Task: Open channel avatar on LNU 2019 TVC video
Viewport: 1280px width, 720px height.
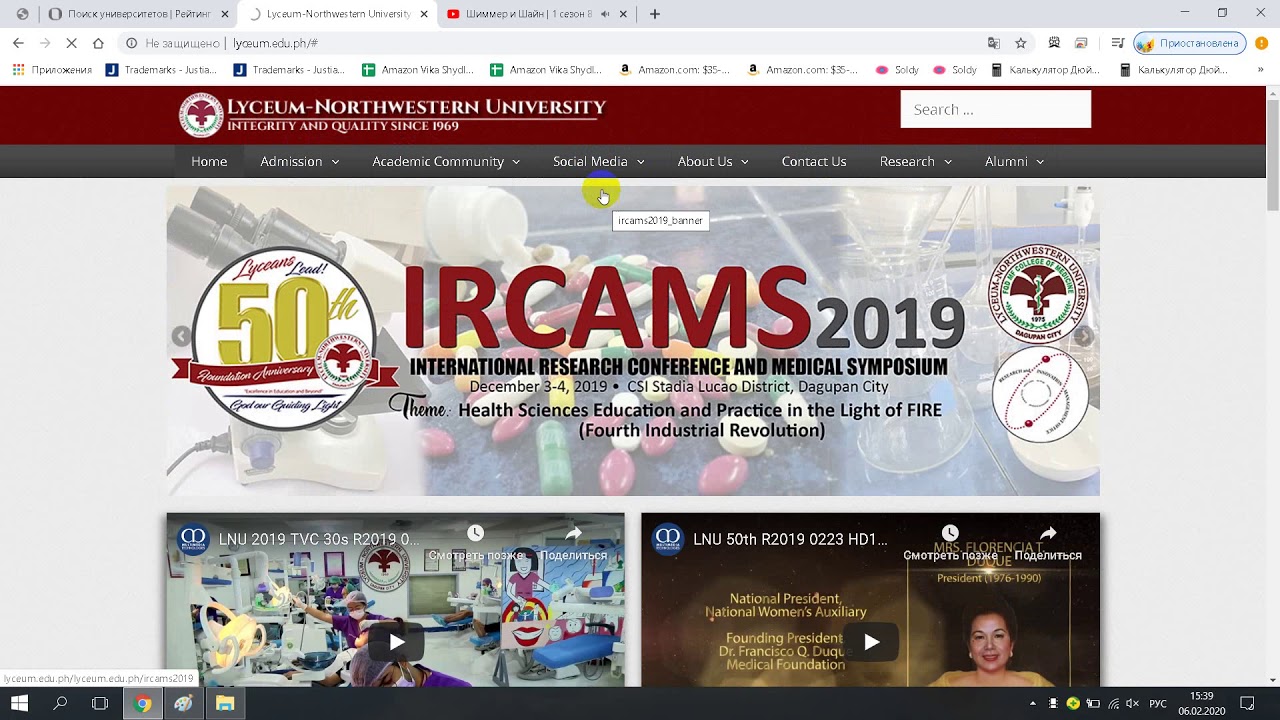Action: pyautogui.click(x=192, y=539)
